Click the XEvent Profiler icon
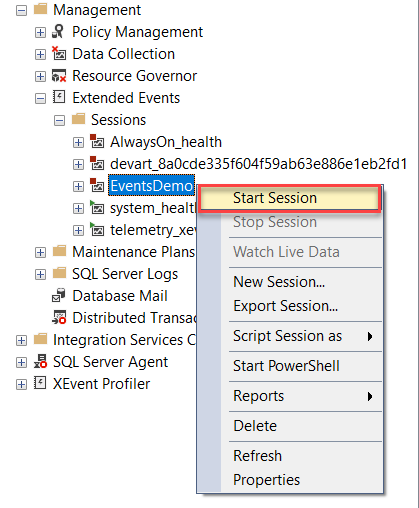The image size is (419, 508). (40, 383)
